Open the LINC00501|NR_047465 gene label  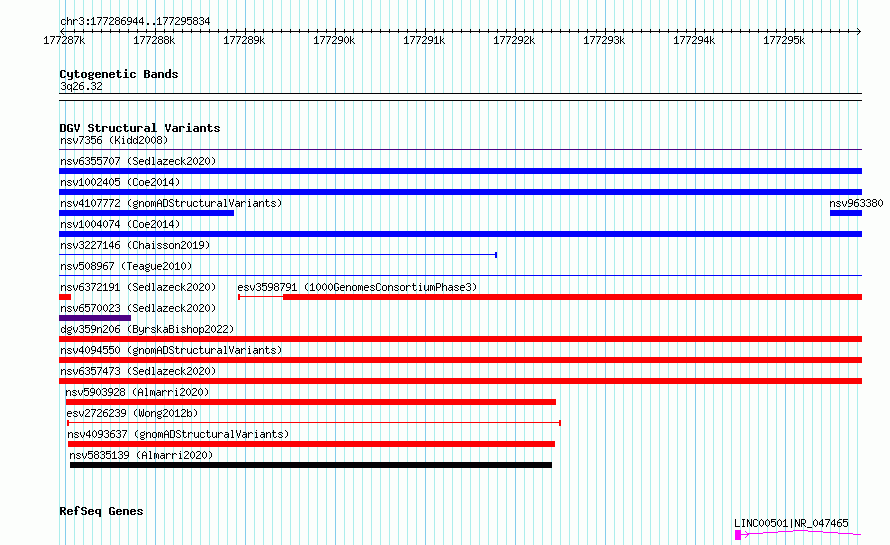[x=791, y=523]
